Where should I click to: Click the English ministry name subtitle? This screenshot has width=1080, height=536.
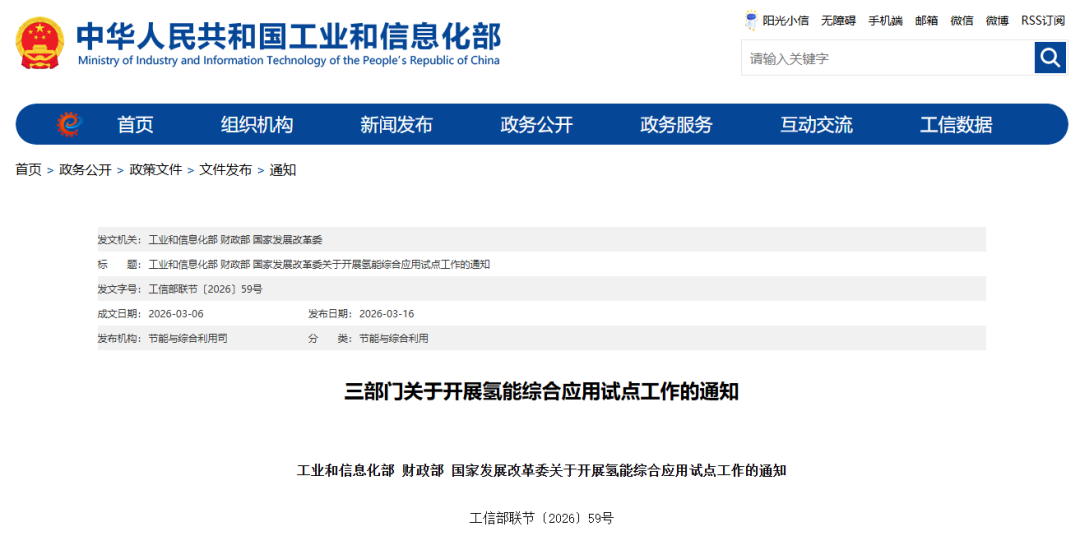(x=289, y=60)
